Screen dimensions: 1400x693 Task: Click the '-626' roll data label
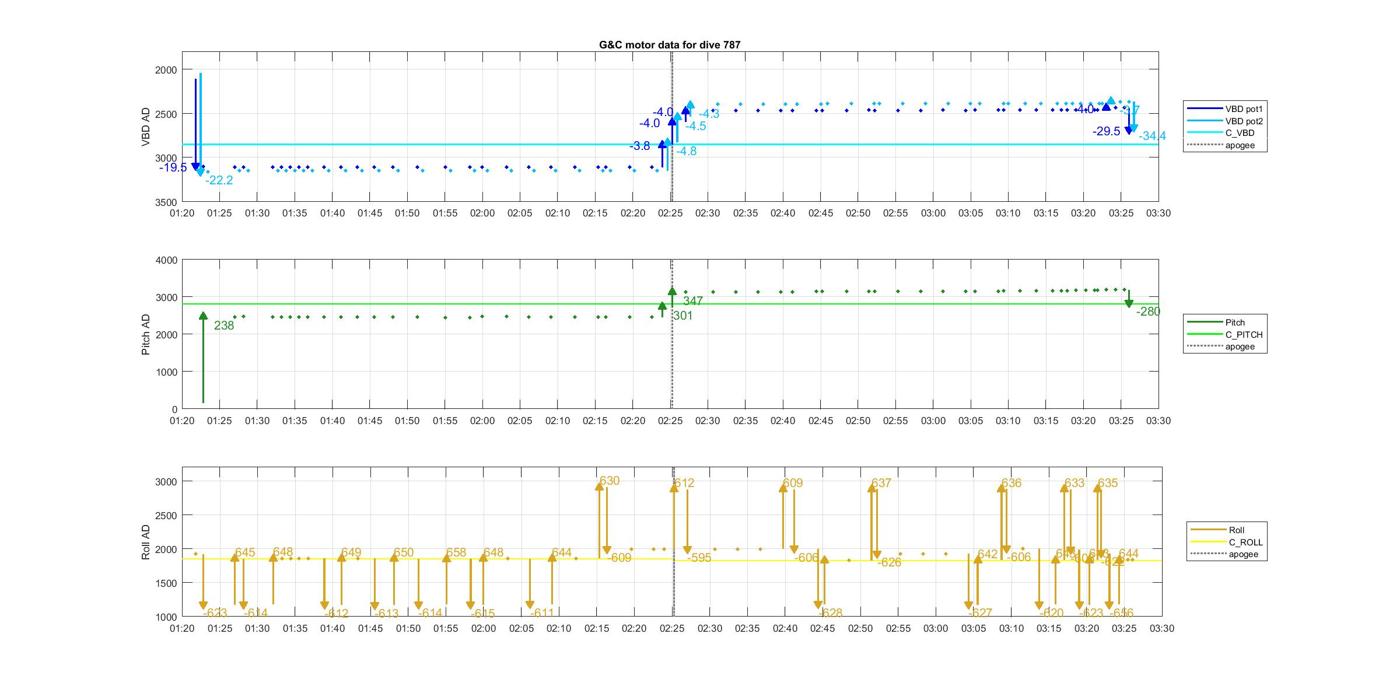(889, 563)
